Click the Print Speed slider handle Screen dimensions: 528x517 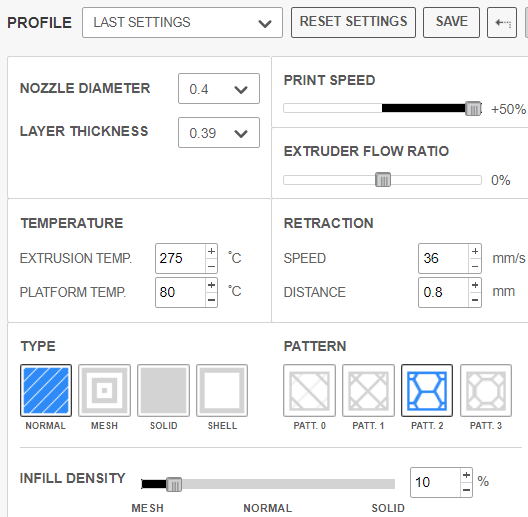click(473, 108)
